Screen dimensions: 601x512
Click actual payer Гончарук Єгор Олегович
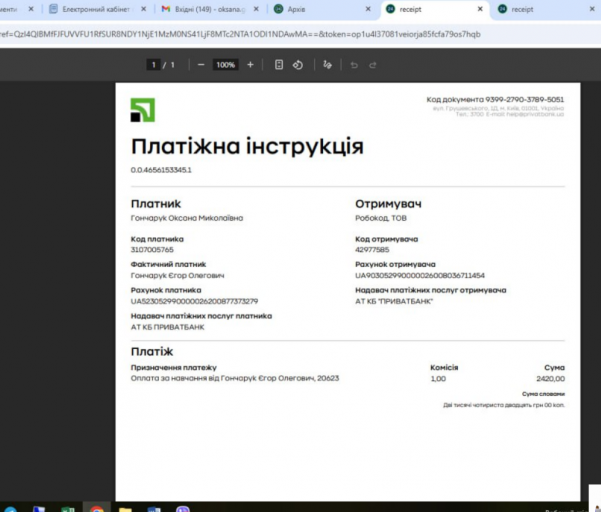click(177, 276)
